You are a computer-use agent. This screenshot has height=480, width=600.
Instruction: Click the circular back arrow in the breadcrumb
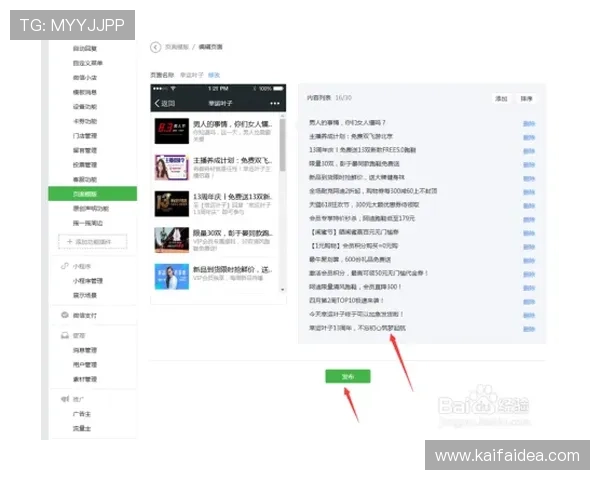click(x=155, y=47)
